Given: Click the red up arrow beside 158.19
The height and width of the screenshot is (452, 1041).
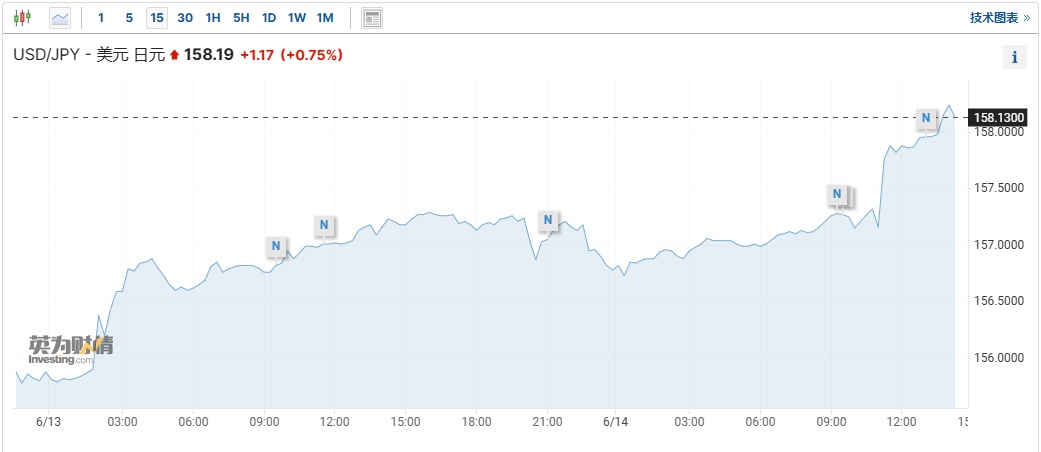Looking at the screenshot, I should coord(175,55).
